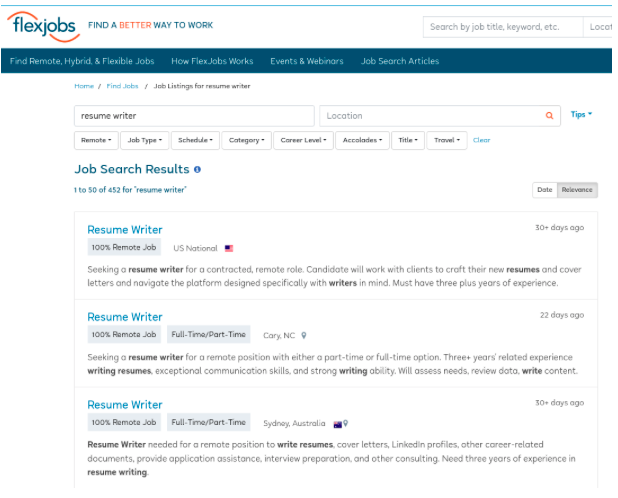Open Find Remote, Hybrid, & Flexible Jobs menu
618x498 pixels.
(82, 61)
